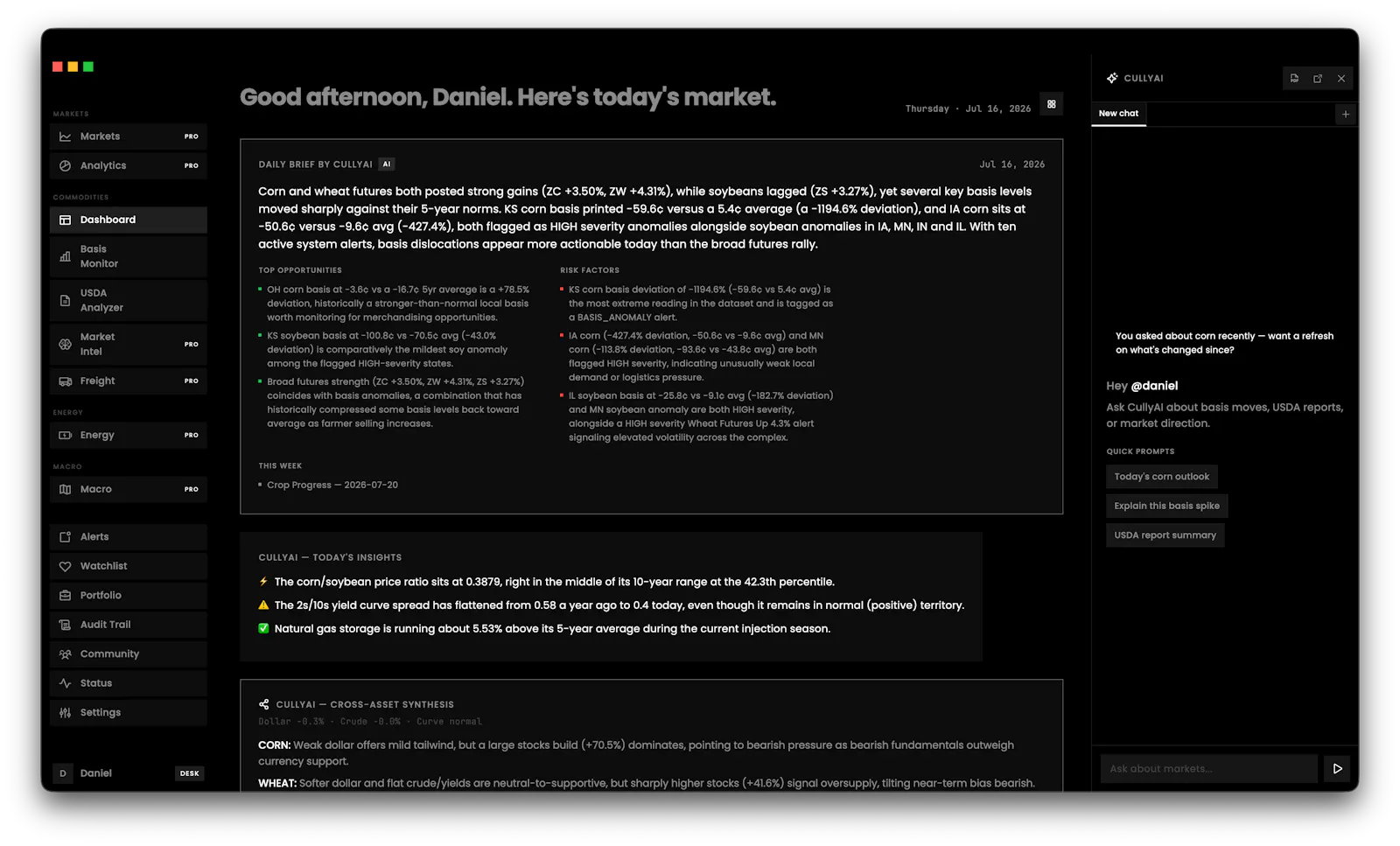Open Freight label in sidebar
This screenshot has height=846, width=1400.
click(x=98, y=381)
